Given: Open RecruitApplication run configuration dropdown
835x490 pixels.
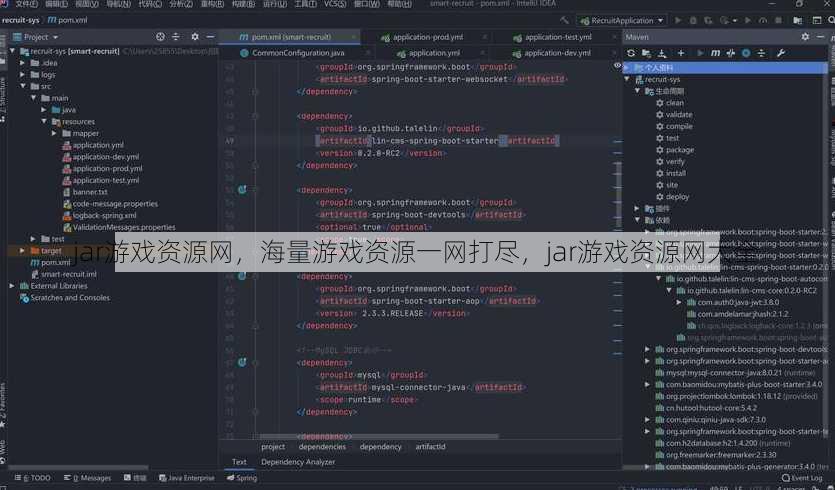Looking at the screenshot, I should [622, 20].
